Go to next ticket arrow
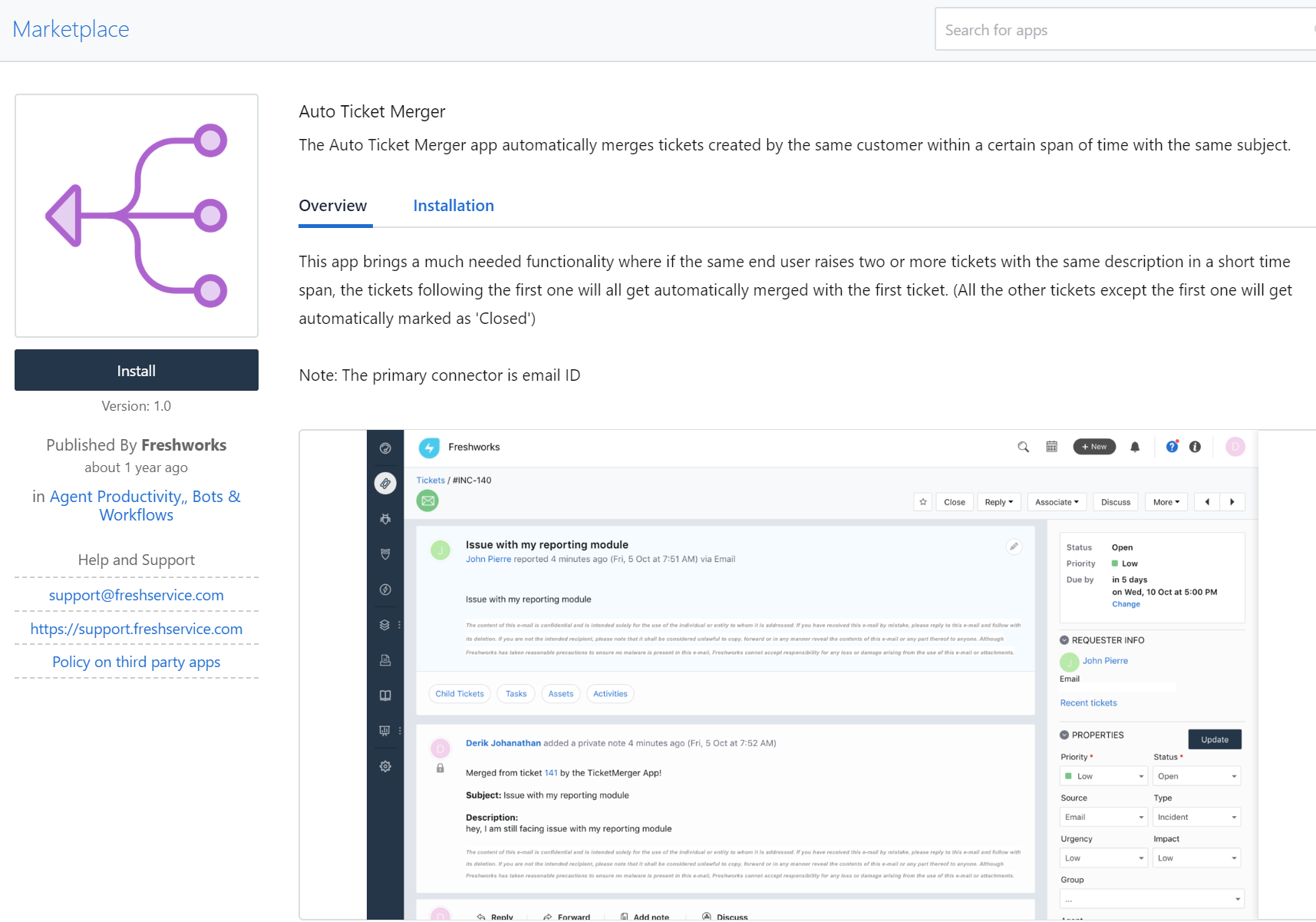Screen dimensions: 1316x922 (1232, 502)
